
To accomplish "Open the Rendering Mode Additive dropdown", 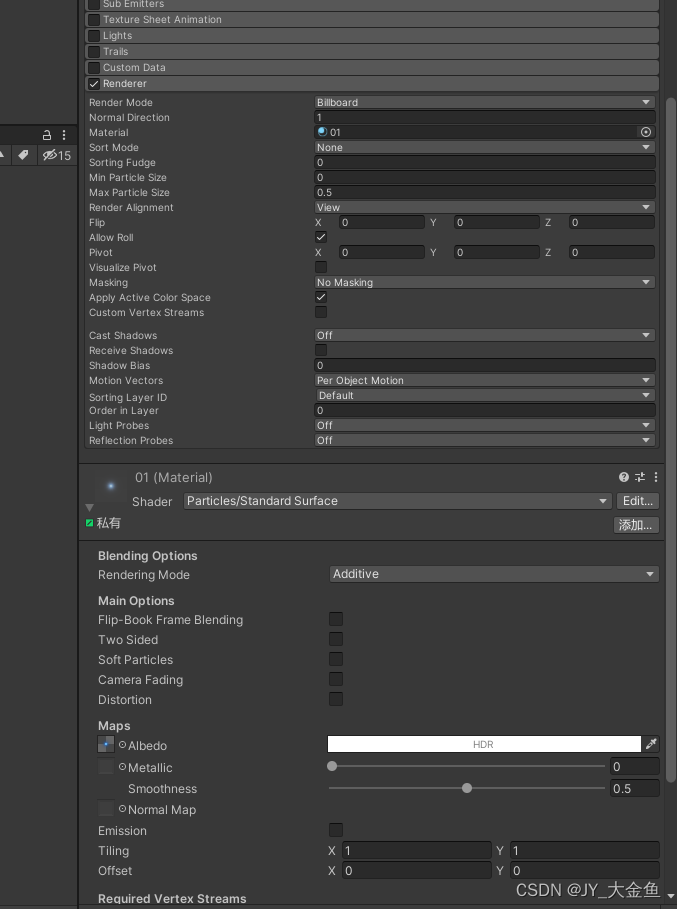I will [494, 574].
